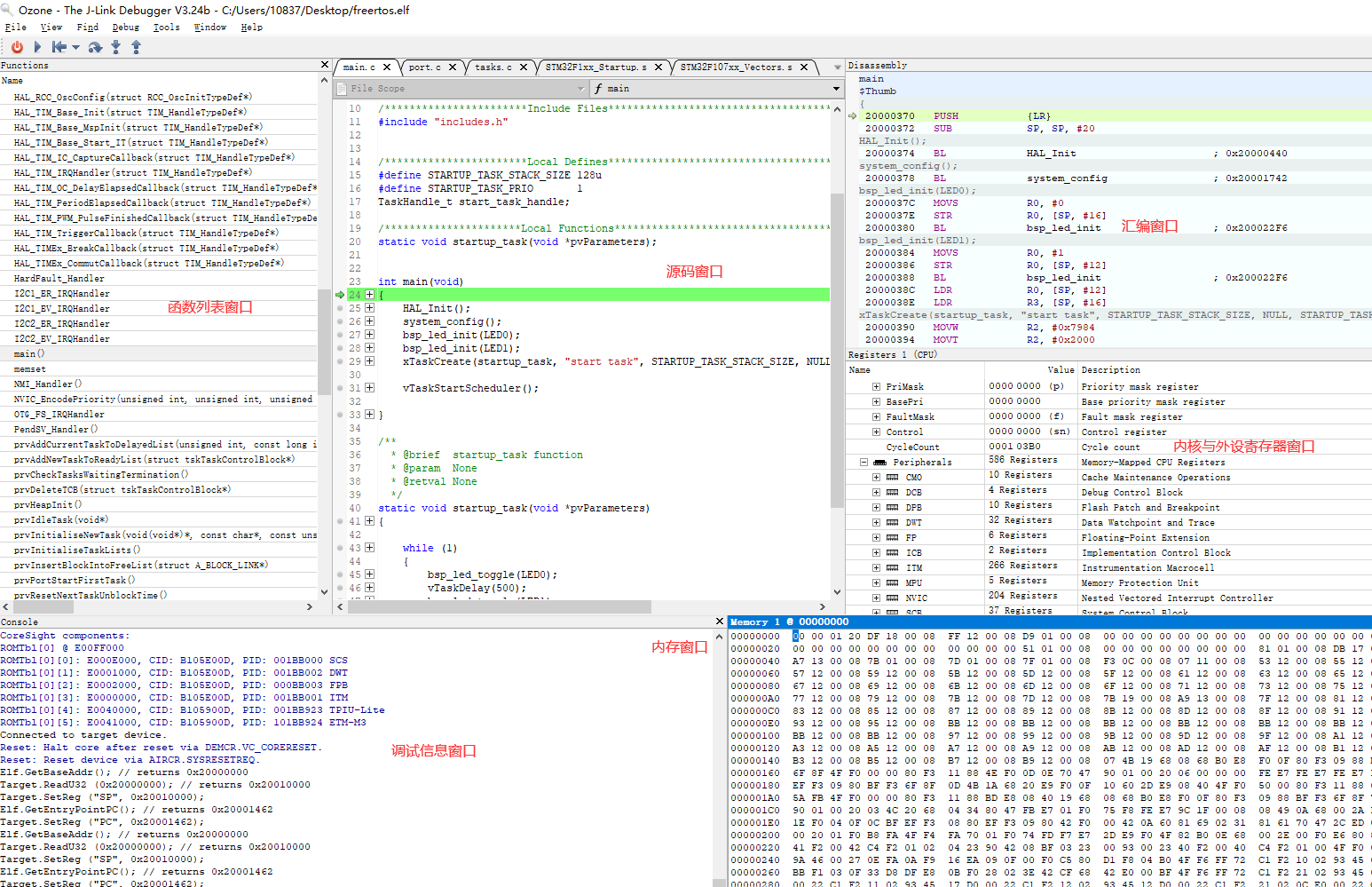The height and width of the screenshot is (887, 1372).
Task: Close the main.c tab with its X icon
Action: point(386,67)
